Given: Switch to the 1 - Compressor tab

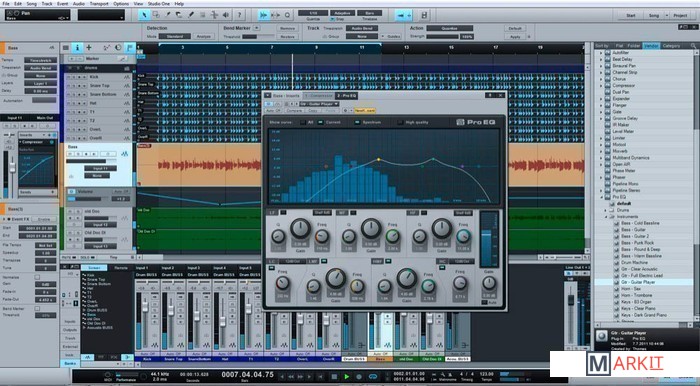Looking at the screenshot, I should click(318, 95).
